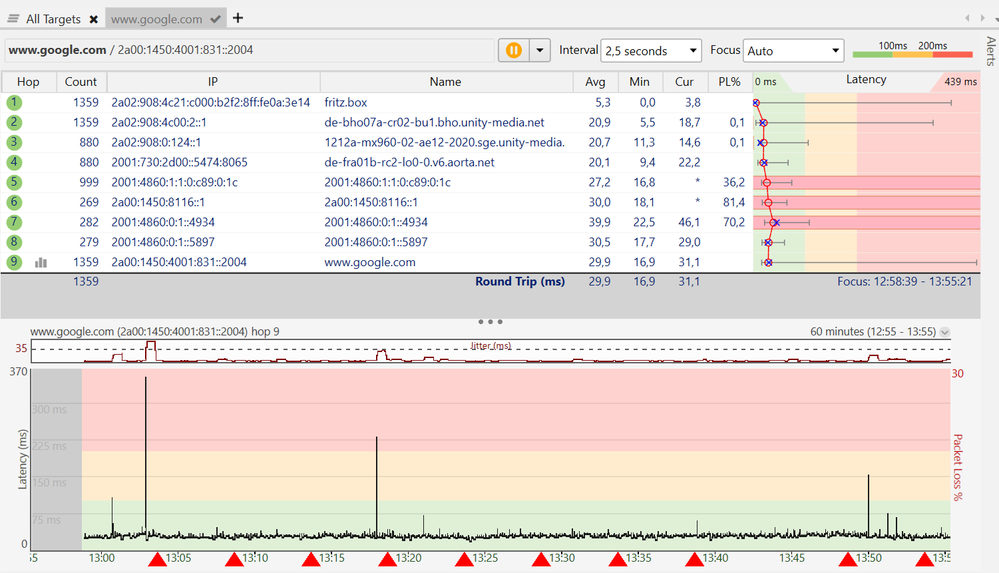Click the Latency graph column header

coord(866,80)
